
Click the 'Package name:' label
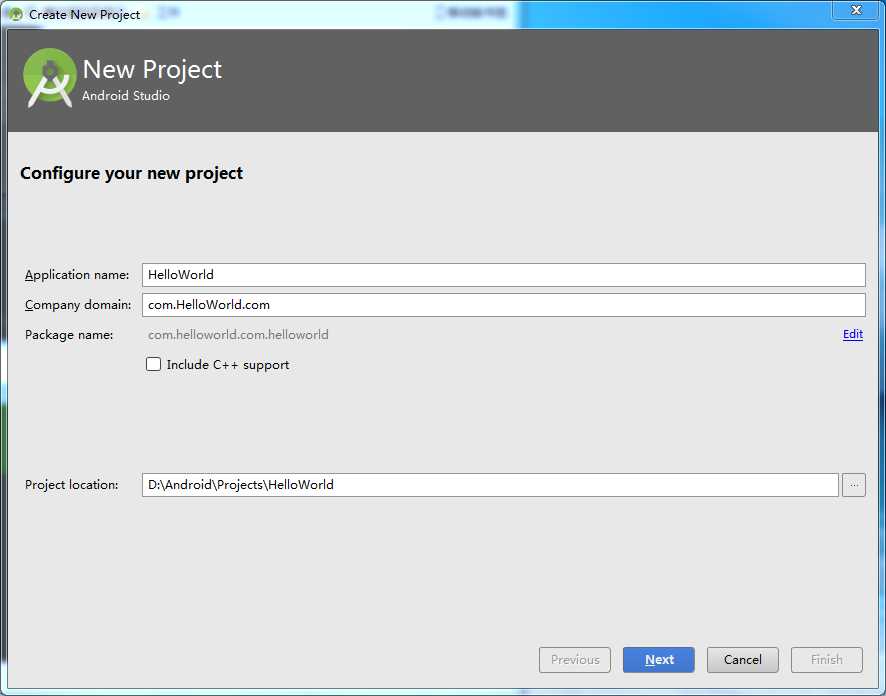coord(69,334)
